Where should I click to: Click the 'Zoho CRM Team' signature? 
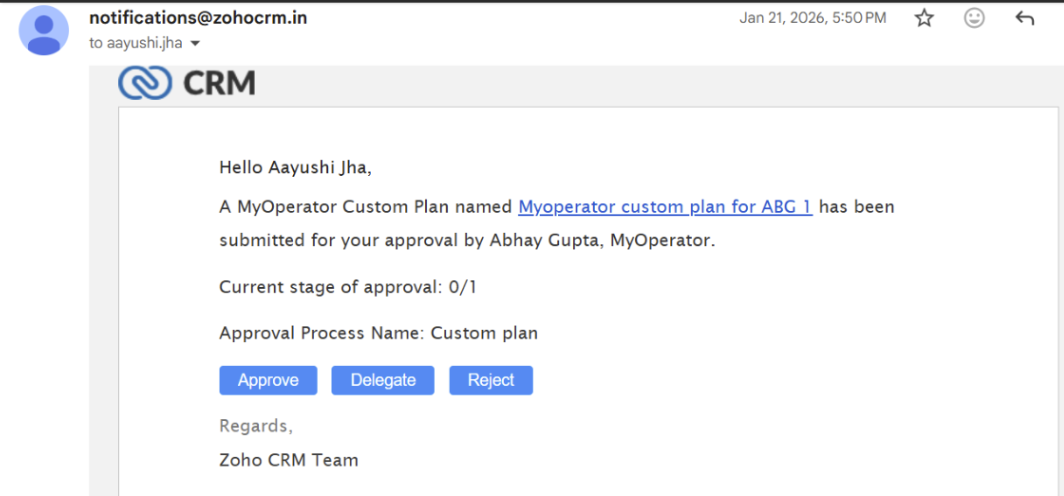point(288,460)
